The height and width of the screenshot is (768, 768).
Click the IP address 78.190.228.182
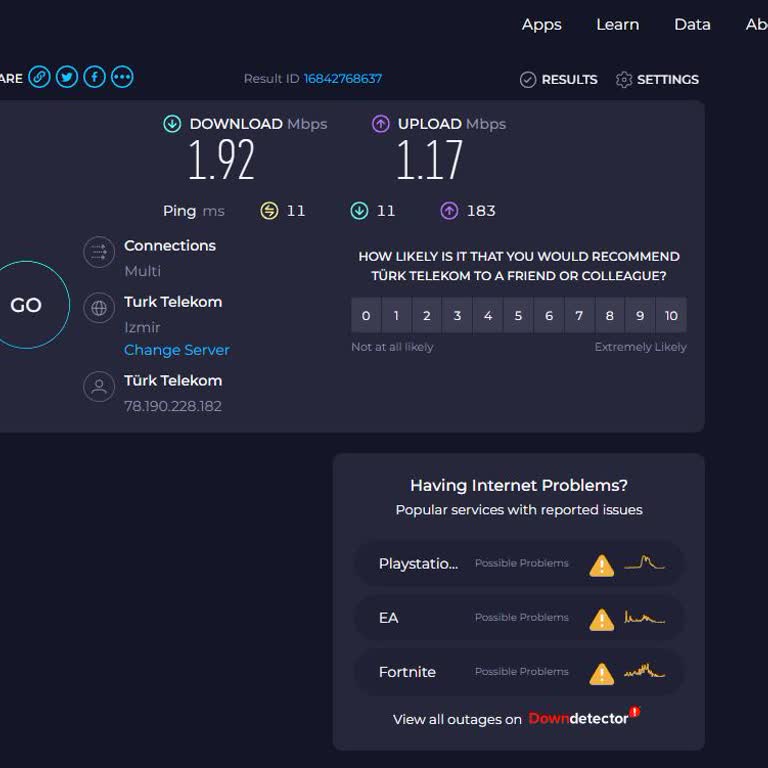173,406
